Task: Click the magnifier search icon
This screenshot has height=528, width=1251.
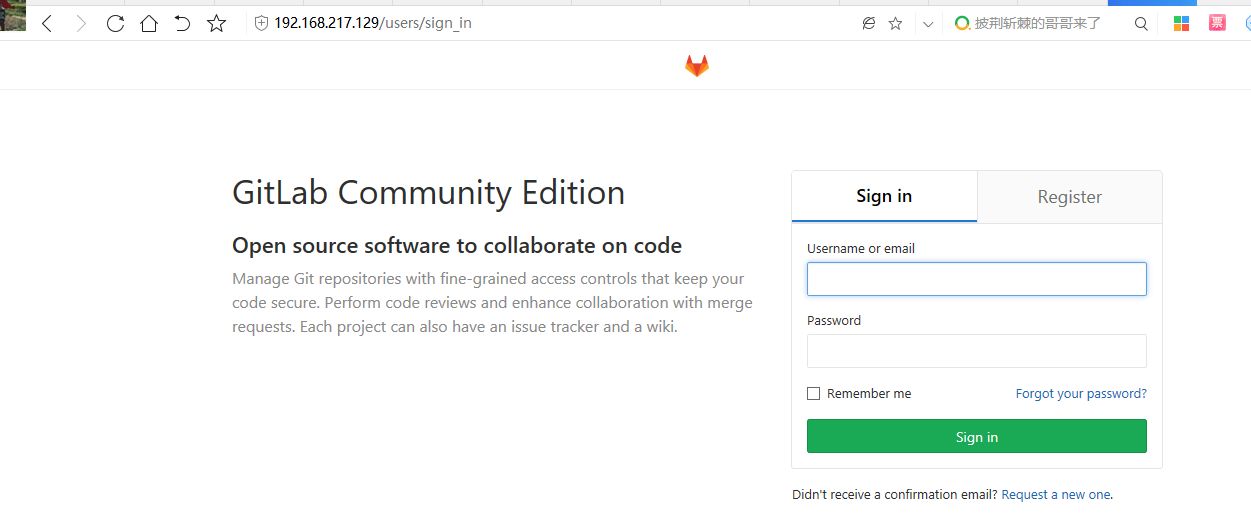Action: tap(1141, 23)
